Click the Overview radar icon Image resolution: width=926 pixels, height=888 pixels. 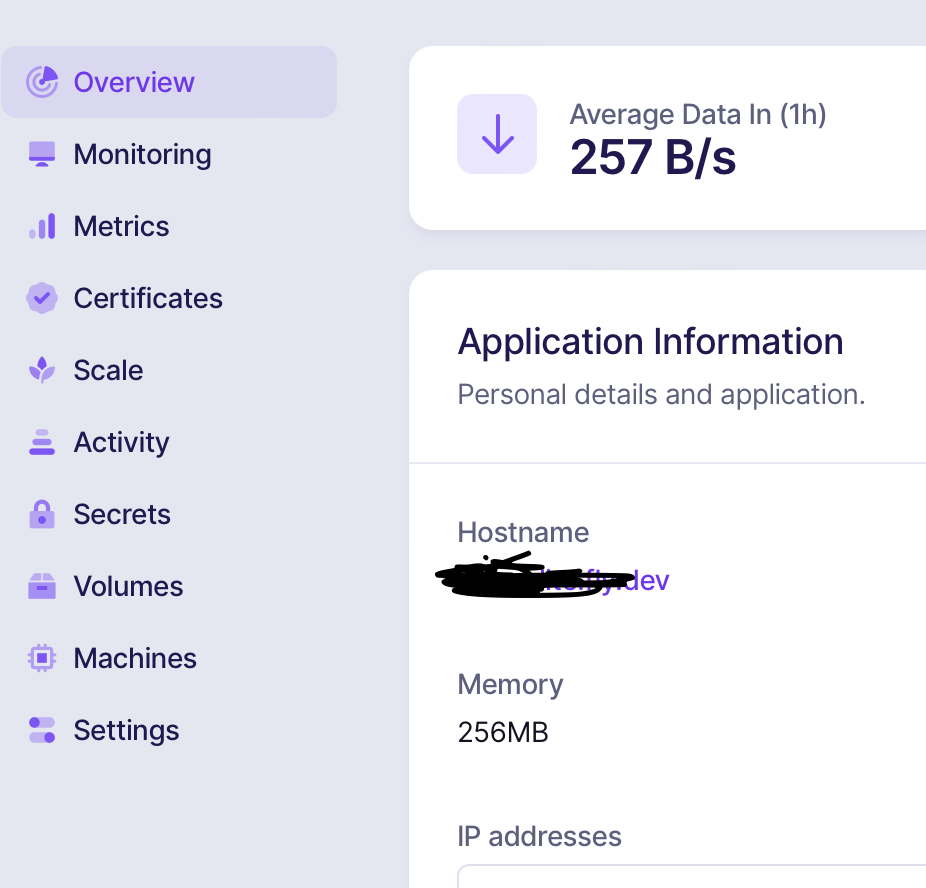pos(42,82)
